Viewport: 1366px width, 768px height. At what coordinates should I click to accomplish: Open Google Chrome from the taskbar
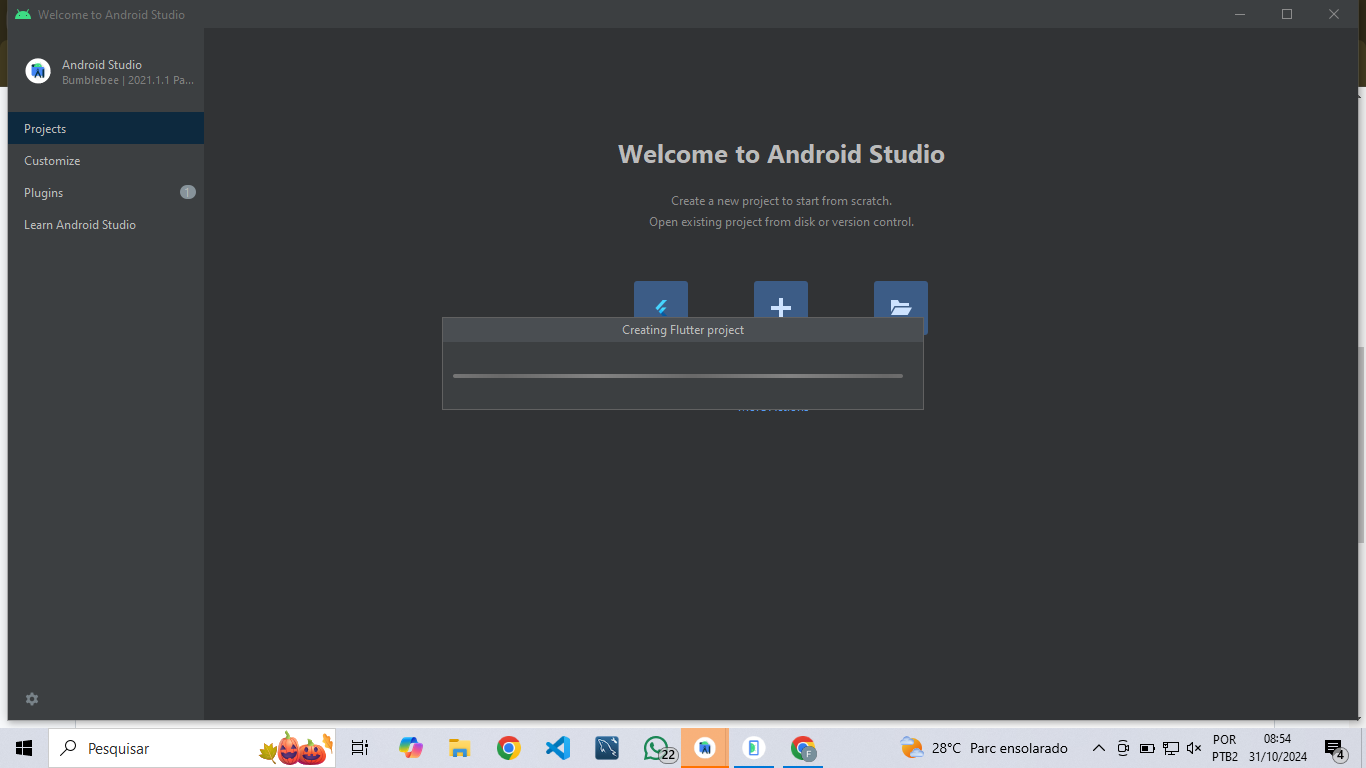pyautogui.click(x=509, y=748)
